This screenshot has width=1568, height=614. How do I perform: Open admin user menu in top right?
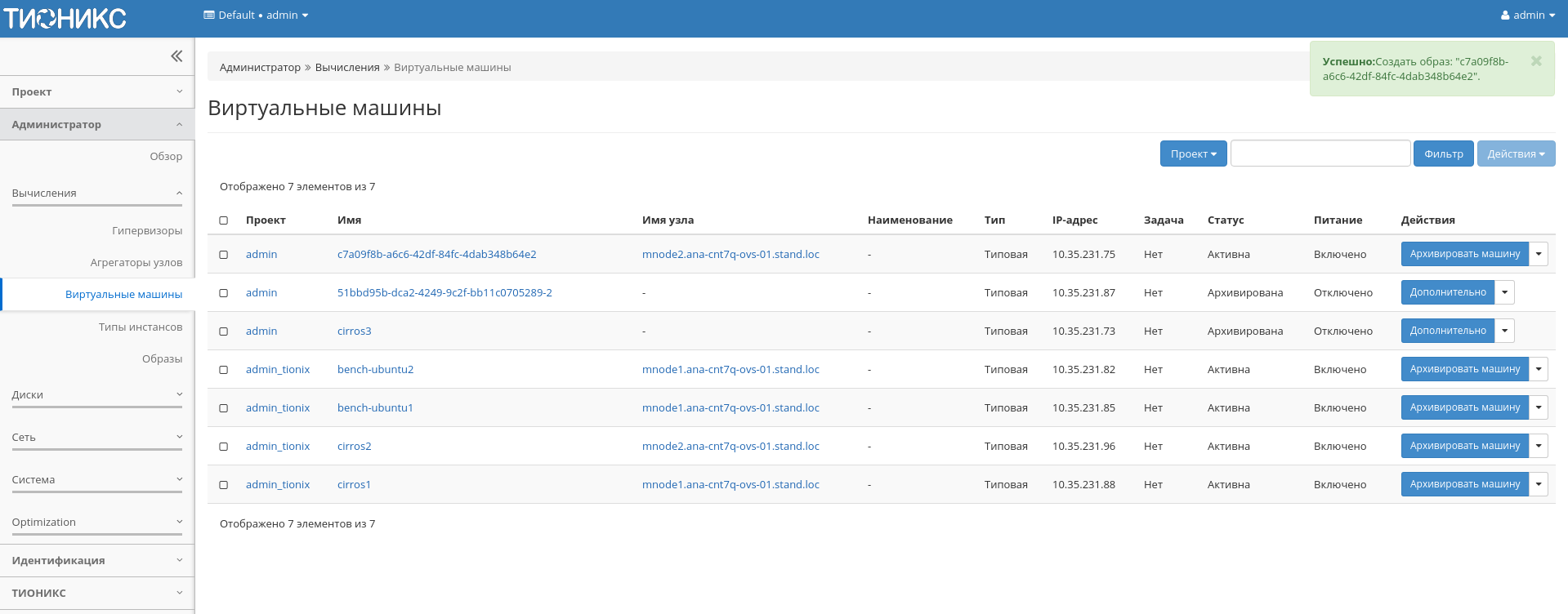click(1527, 16)
